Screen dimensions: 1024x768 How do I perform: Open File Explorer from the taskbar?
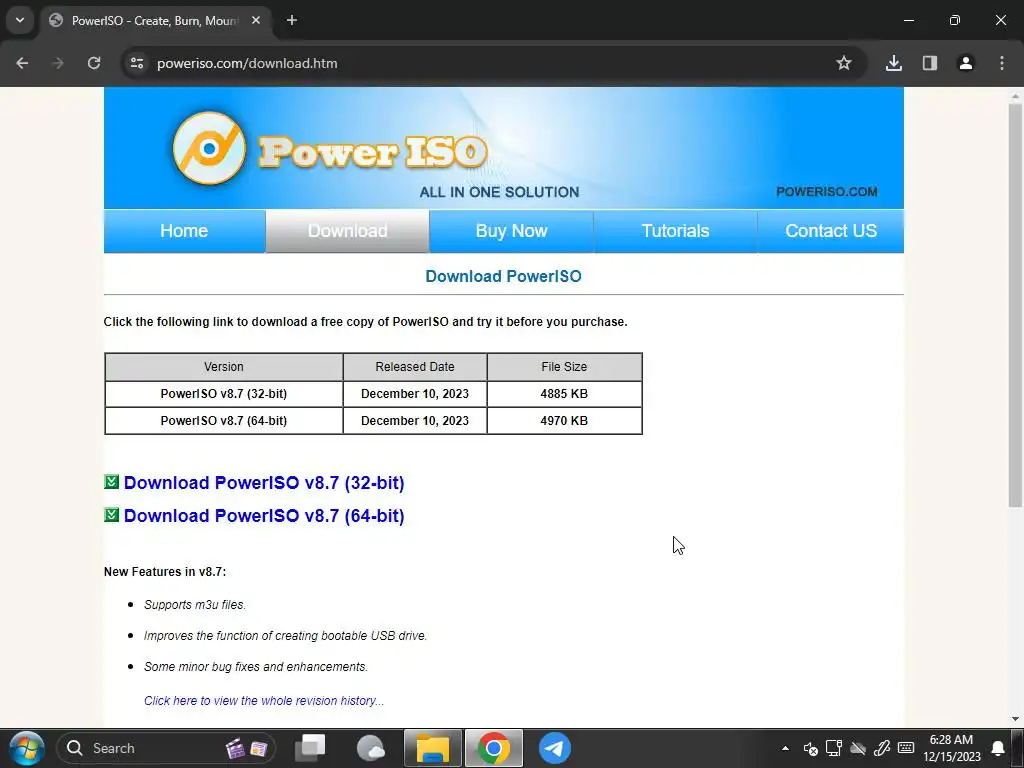[x=433, y=748]
